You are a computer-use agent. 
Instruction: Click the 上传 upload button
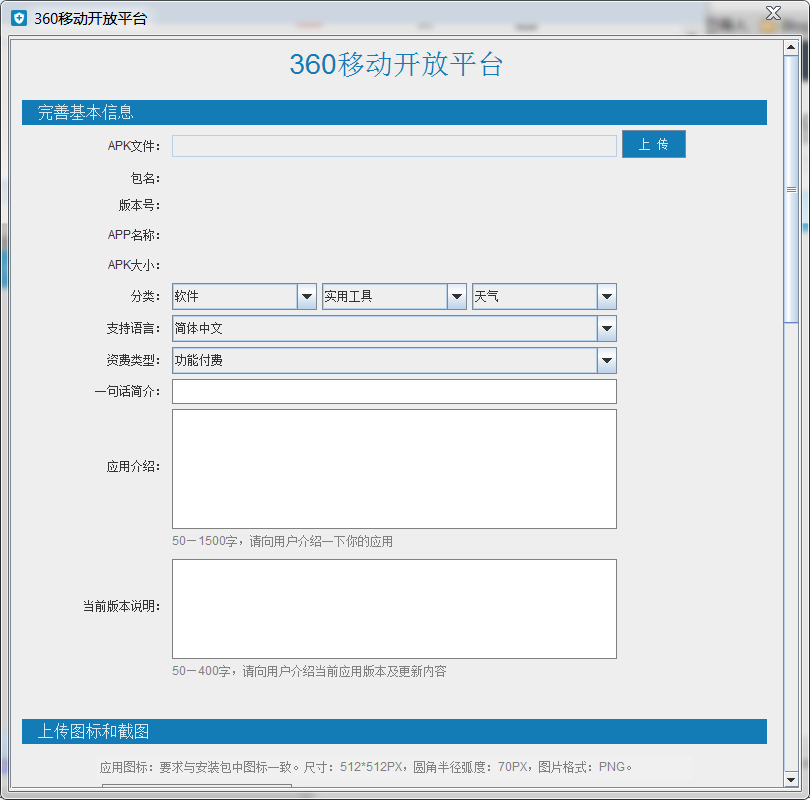(x=653, y=144)
